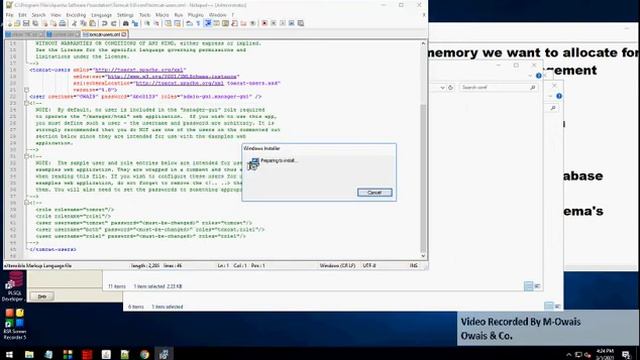Select the PLSQL Developer desktop shortcut
This screenshot has width=640, height=360.
click(x=14, y=286)
